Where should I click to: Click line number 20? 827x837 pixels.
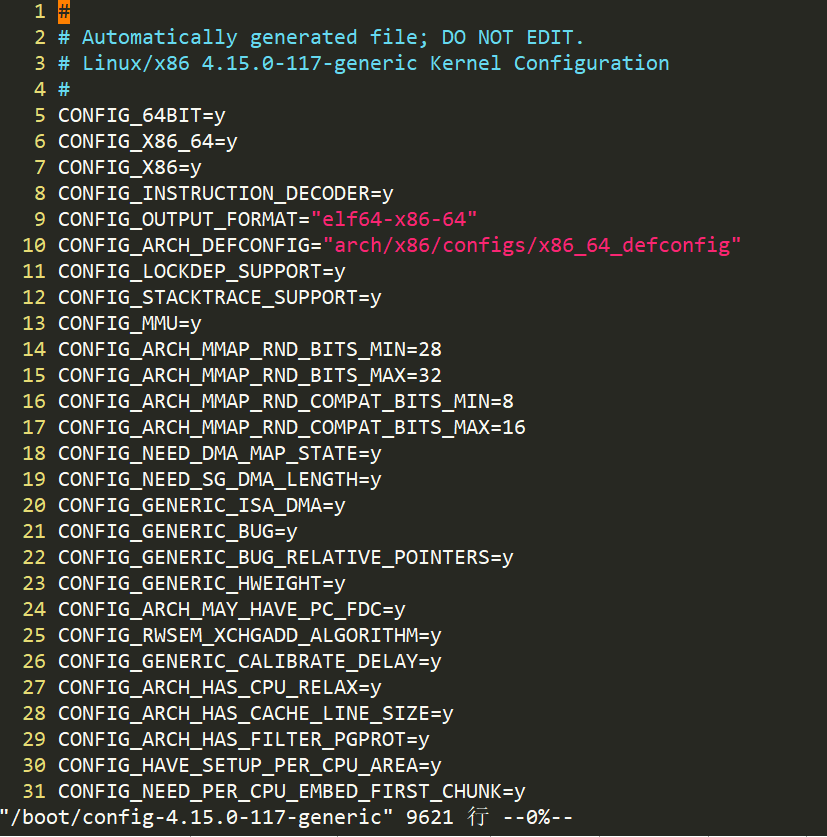[x=33, y=505]
